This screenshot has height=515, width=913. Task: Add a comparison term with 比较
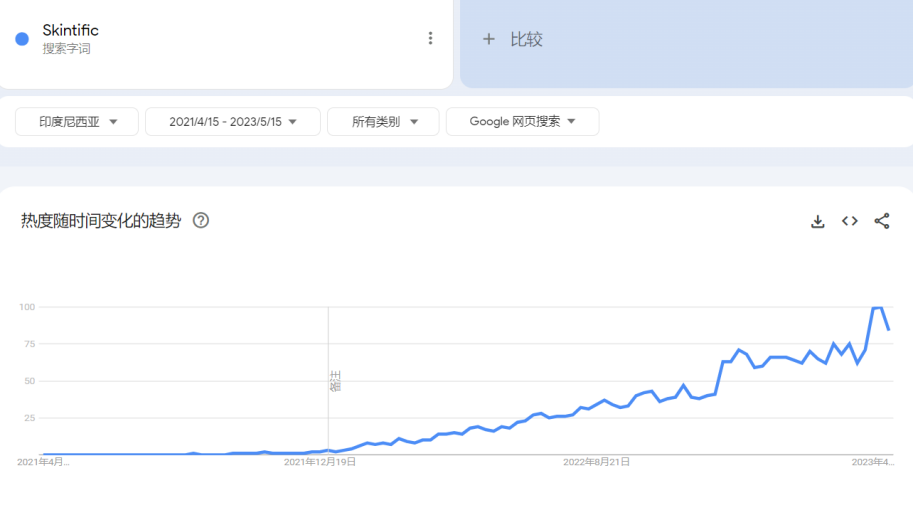pos(513,39)
